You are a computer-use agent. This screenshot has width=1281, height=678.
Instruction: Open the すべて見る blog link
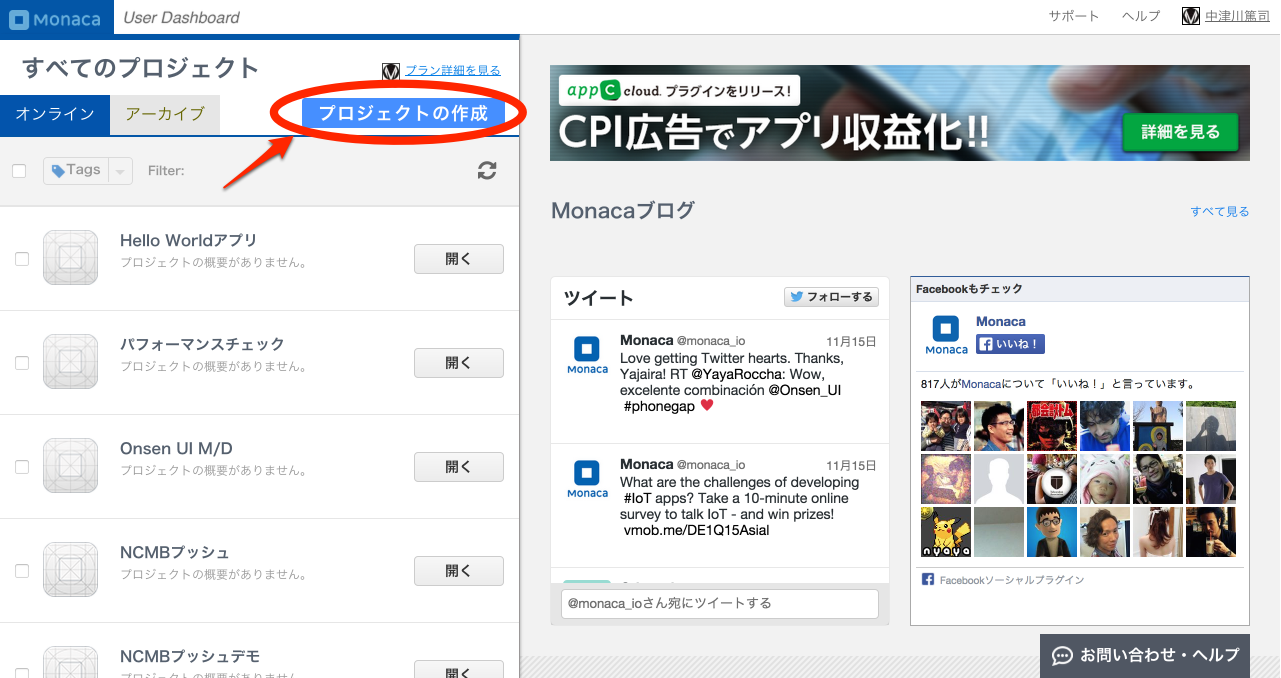[1219, 211]
